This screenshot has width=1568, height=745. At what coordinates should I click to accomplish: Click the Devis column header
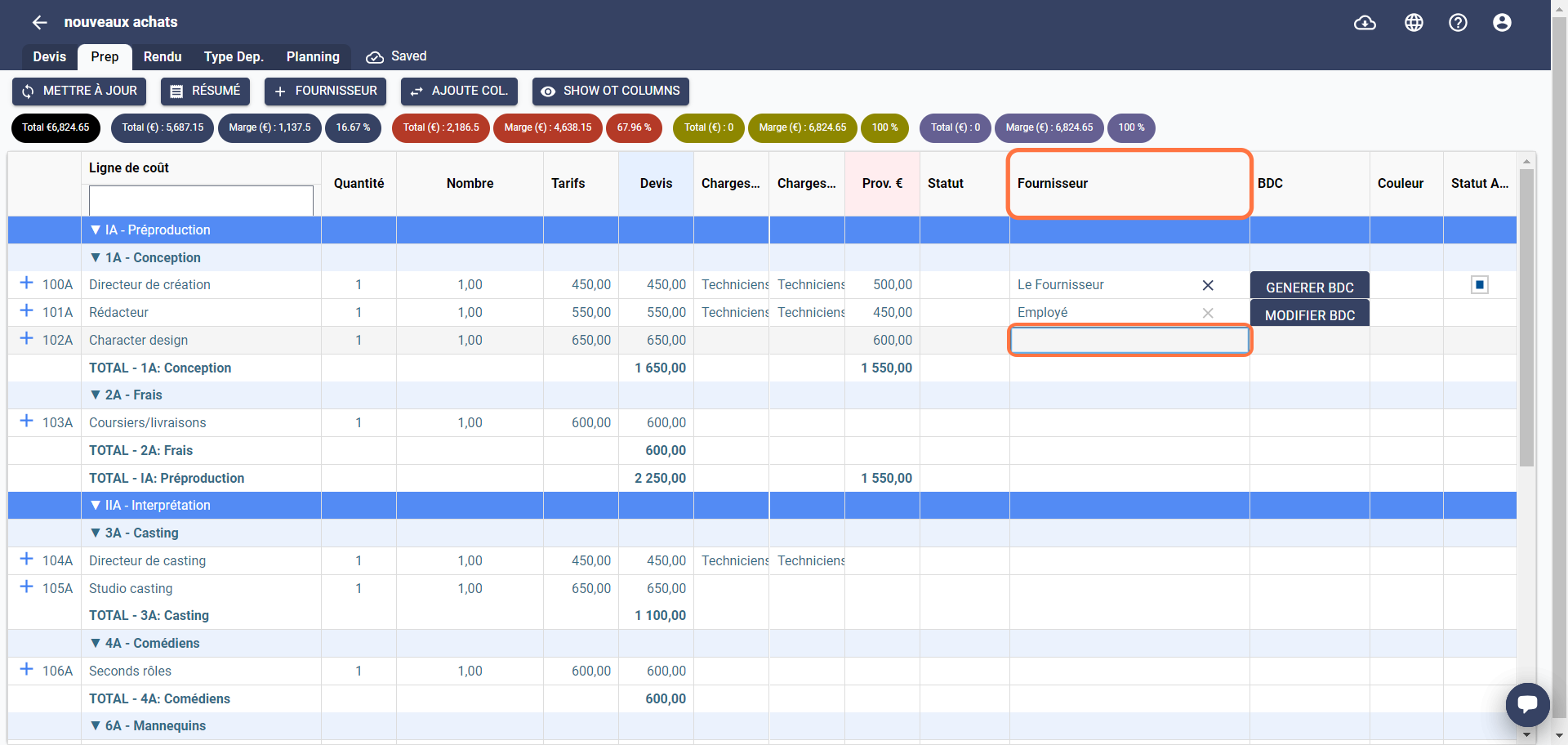pyautogui.click(x=656, y=184)
